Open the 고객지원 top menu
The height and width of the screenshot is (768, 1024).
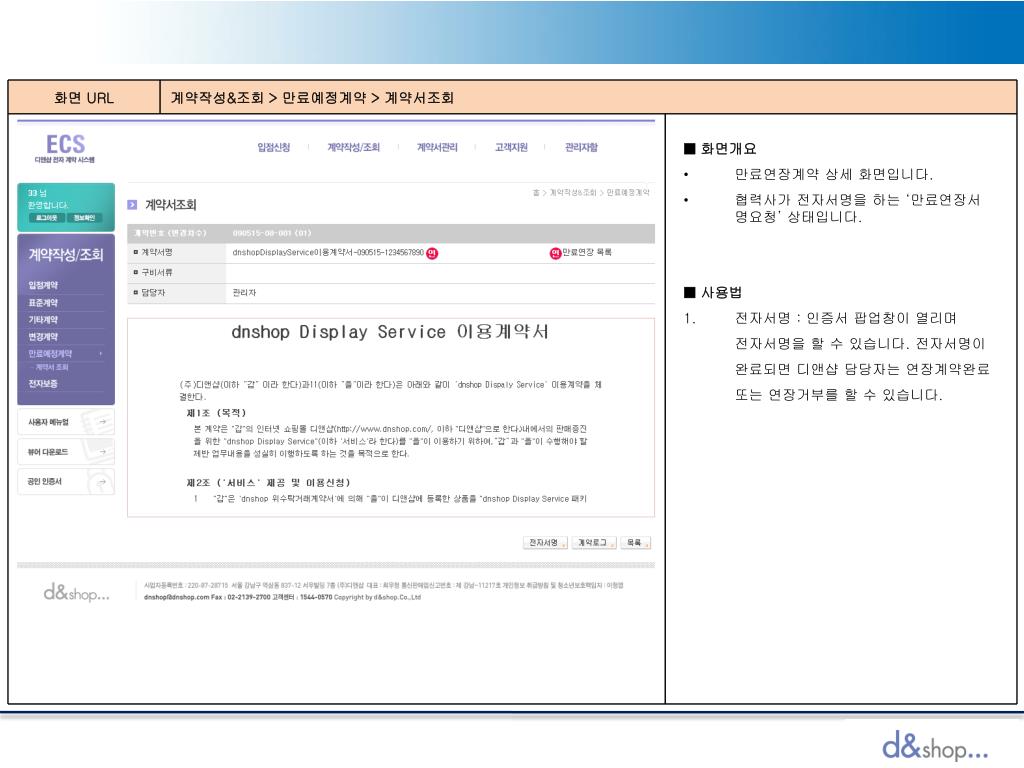pyautogui.click(x=511, y=148)
